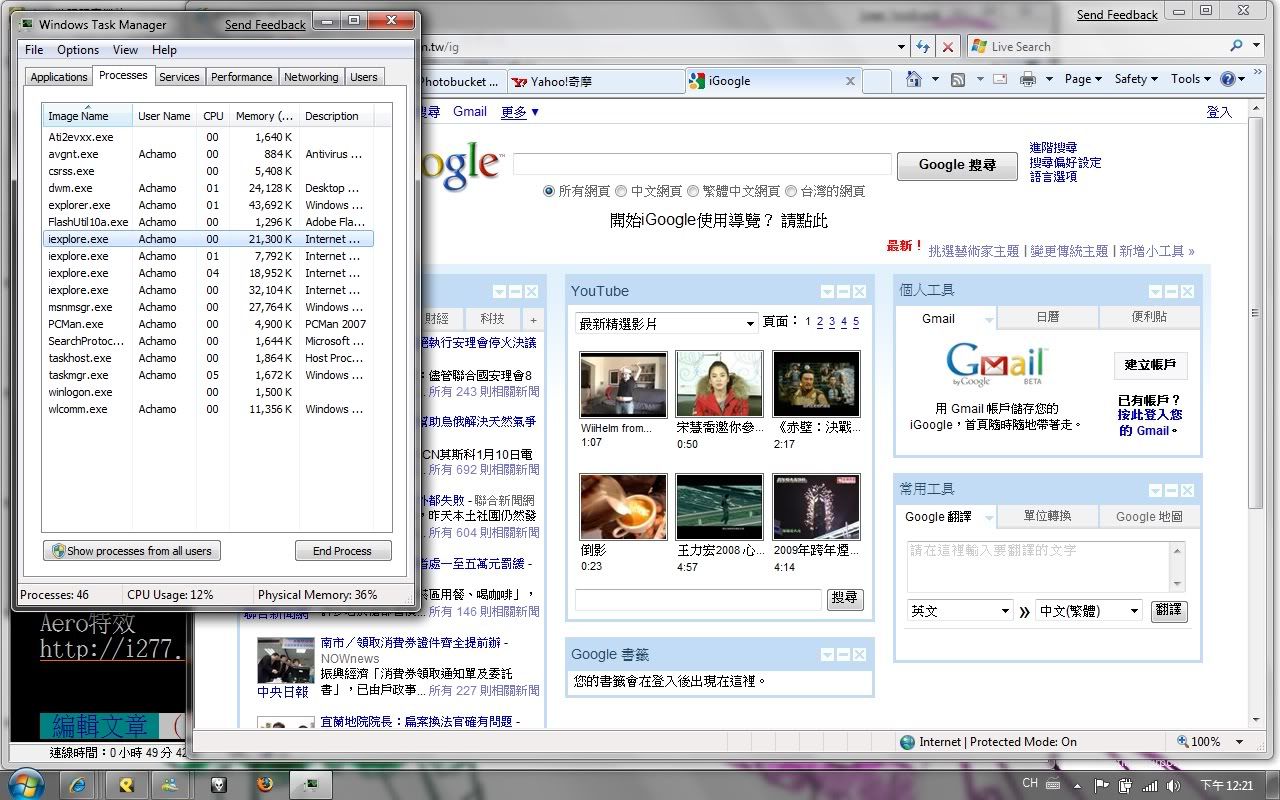
Task: Click the 宋慧喬 video thumbnail
Action: point(719,384)
